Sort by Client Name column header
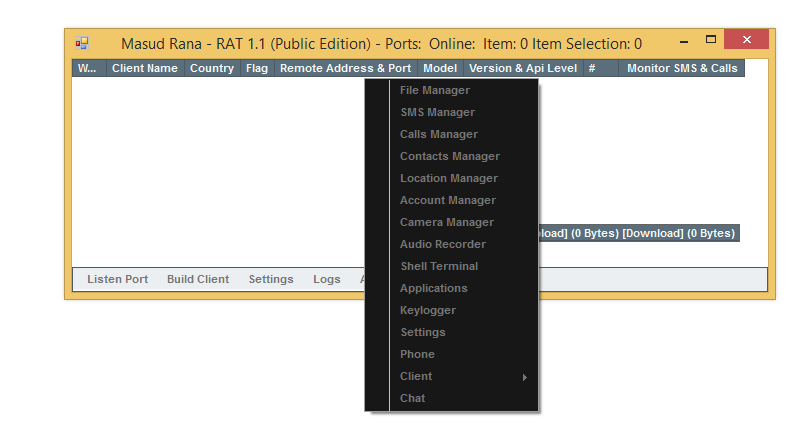Image resolution: width=796 pixels, height=436 pixels. click(x=144, y=68)
